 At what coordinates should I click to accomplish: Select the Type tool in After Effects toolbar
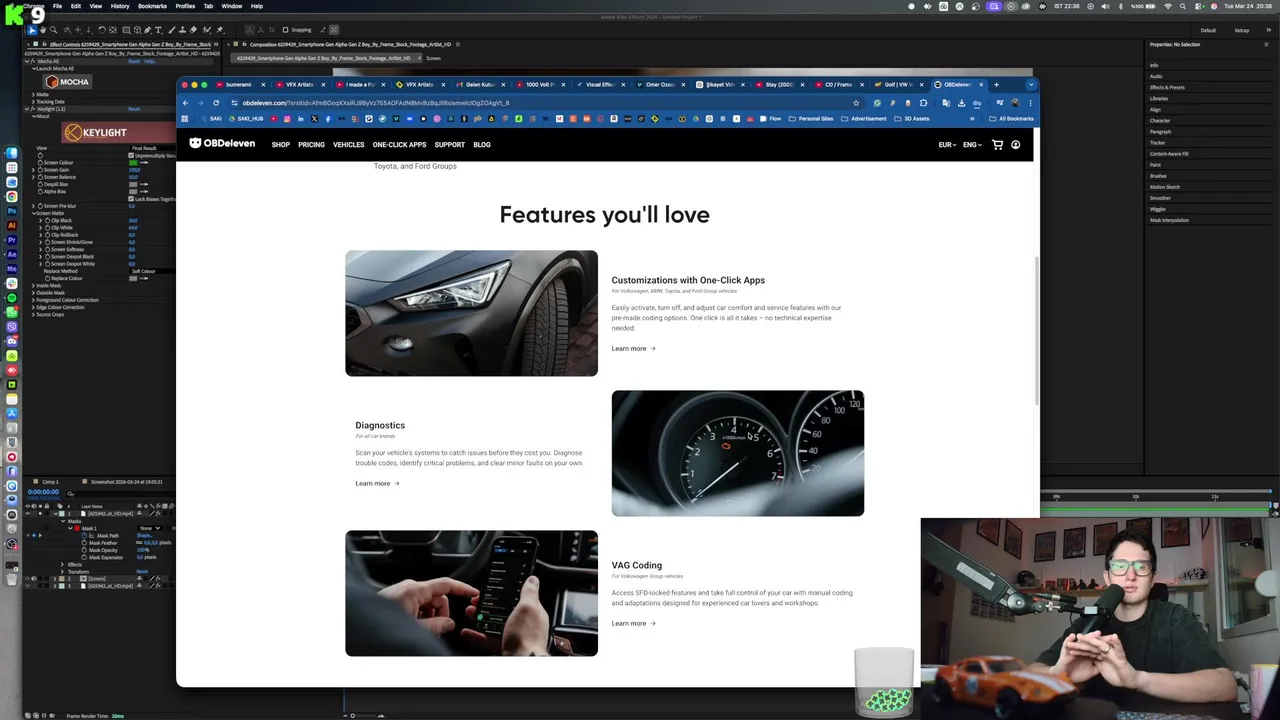tap(158, 30)
